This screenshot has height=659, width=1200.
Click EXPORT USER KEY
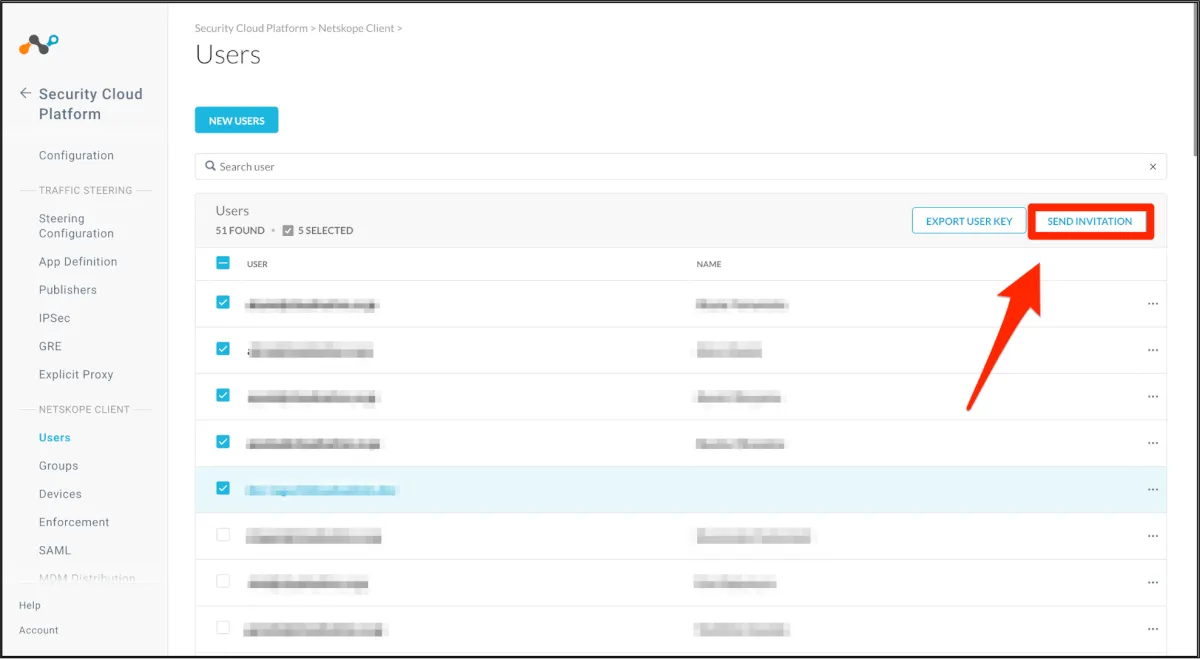(x=969, y=221)
